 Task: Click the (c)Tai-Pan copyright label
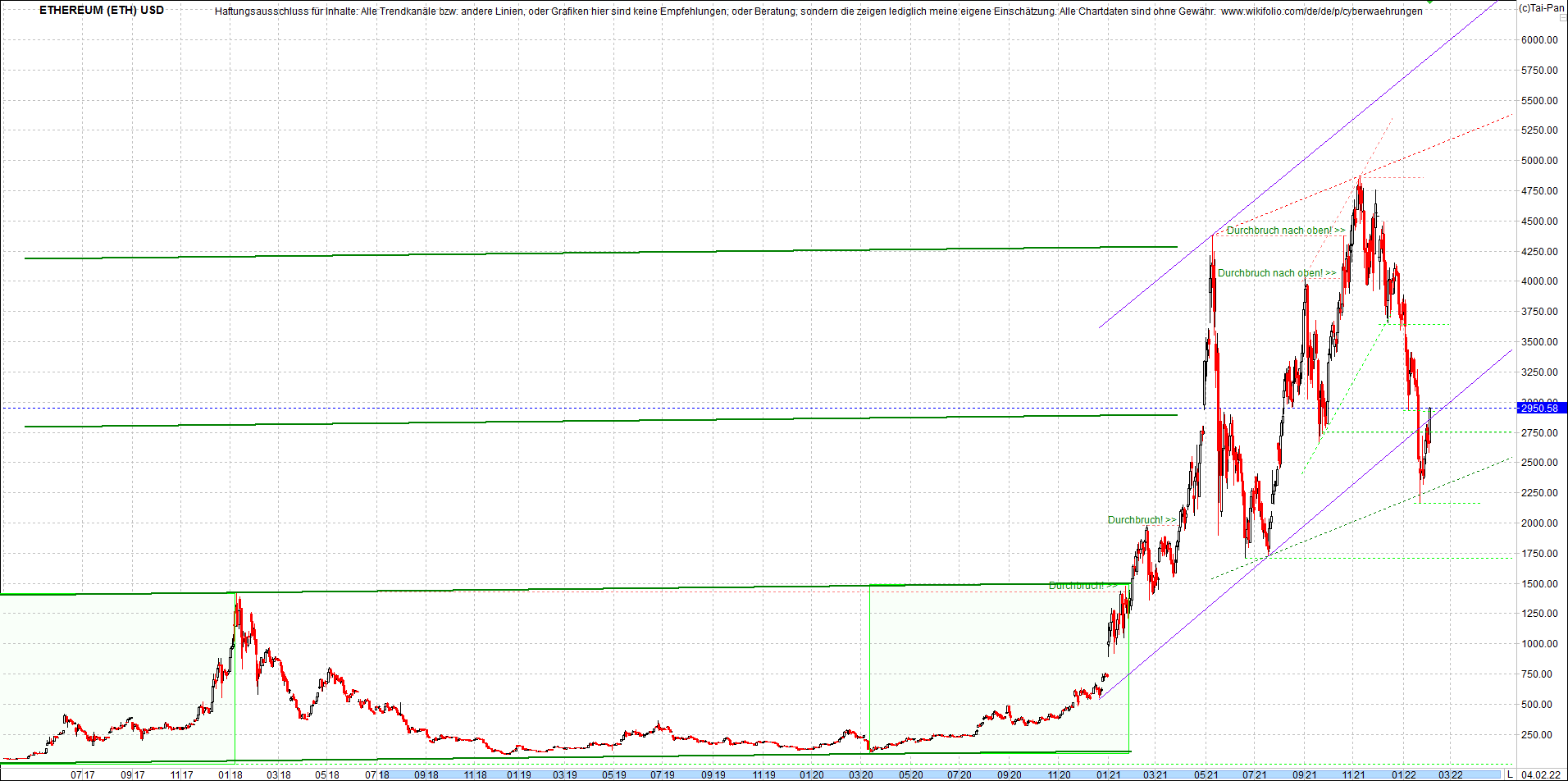pyautogui.click(x=1540, y=7)
